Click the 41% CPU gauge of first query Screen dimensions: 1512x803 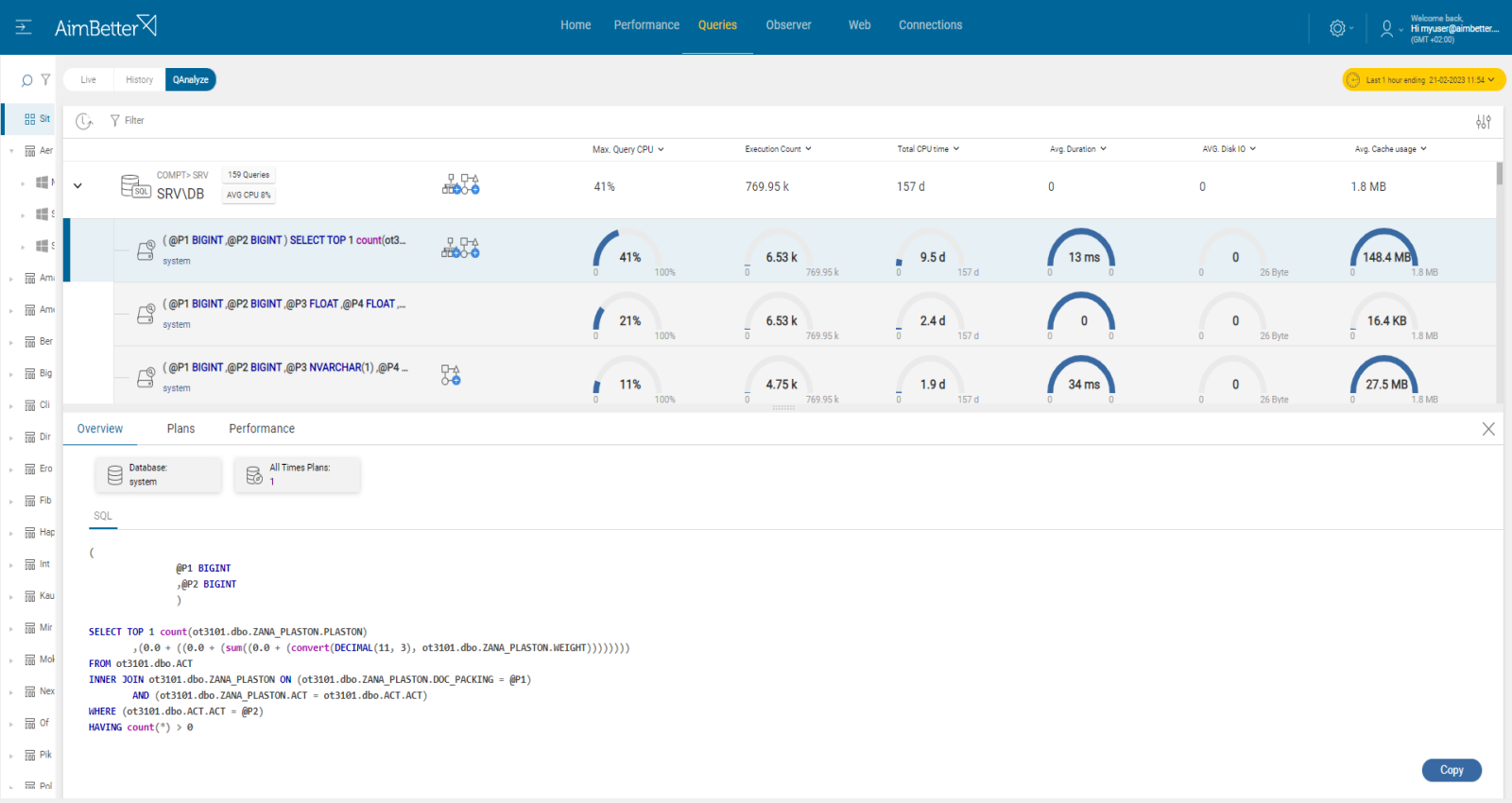629,253
